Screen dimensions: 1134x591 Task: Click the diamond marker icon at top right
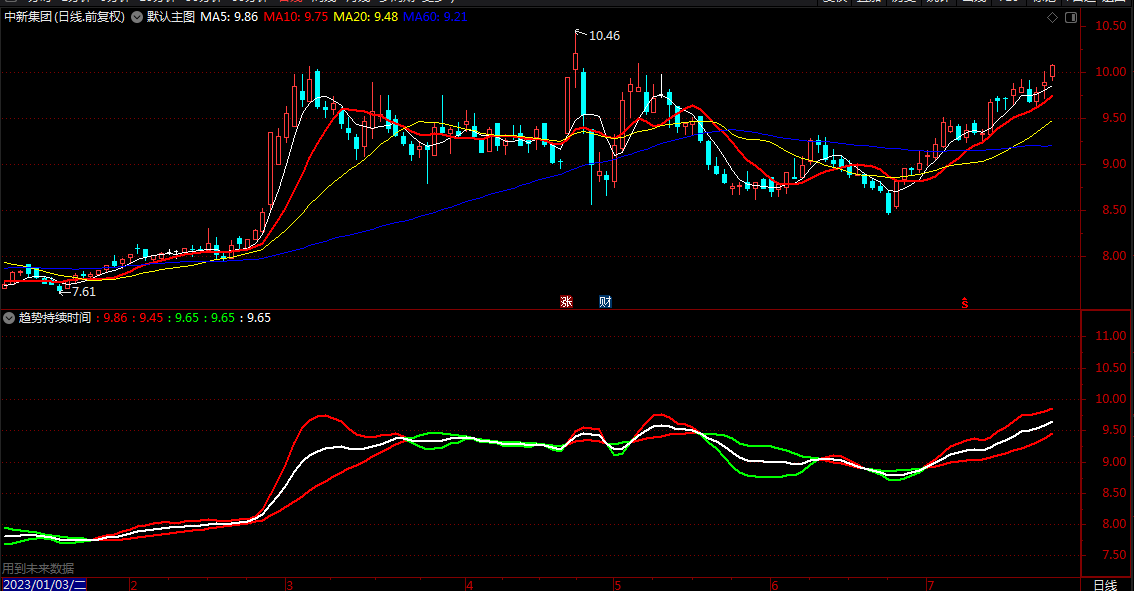(1052, 17)
